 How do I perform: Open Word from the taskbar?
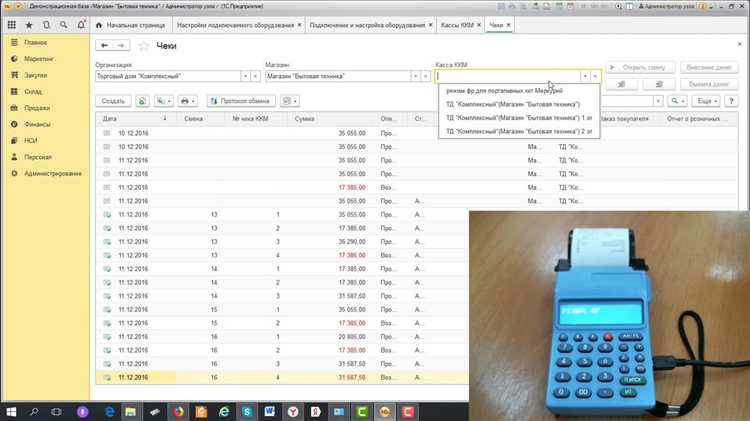point(269,411)
